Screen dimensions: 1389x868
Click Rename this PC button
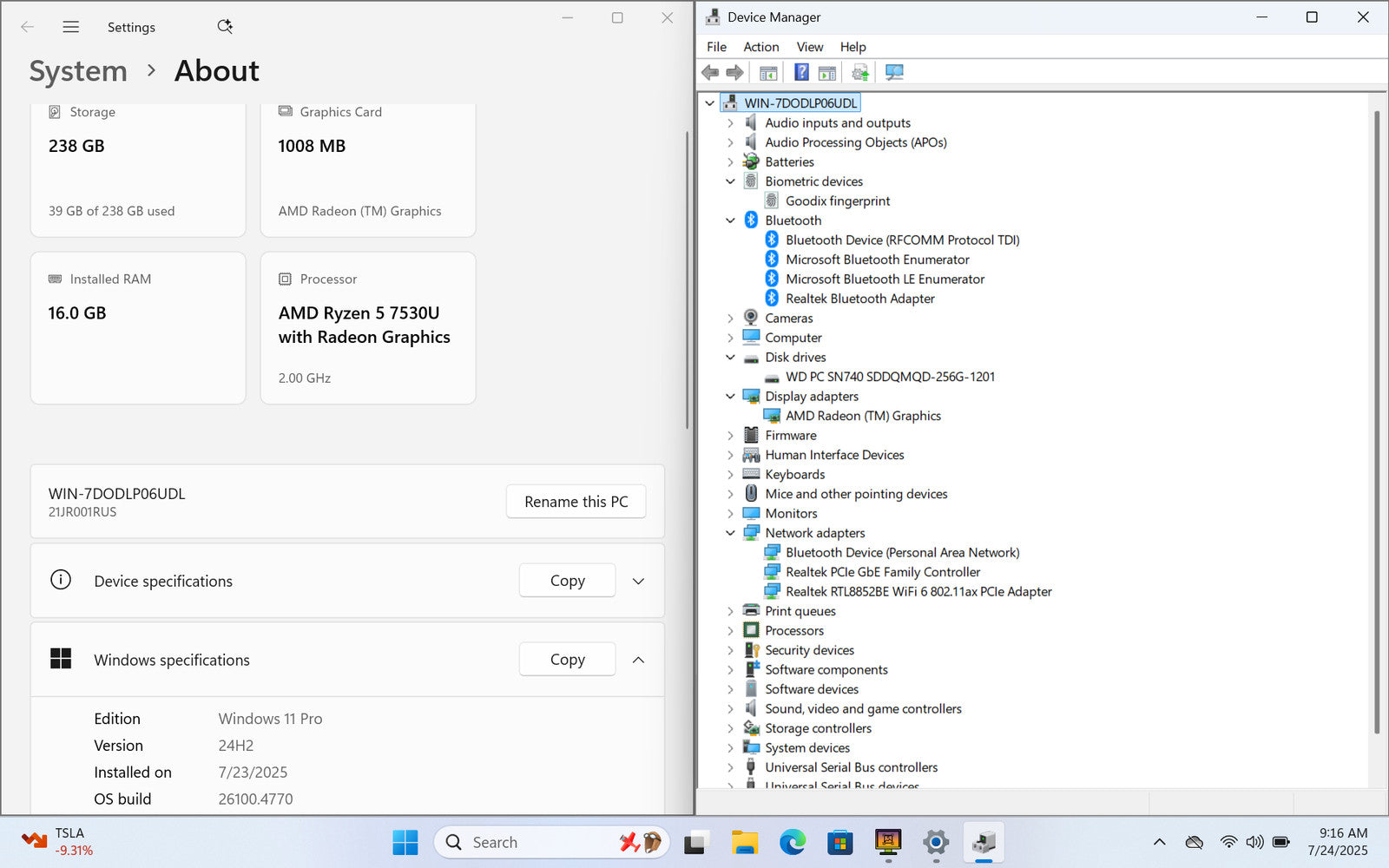(576, 502)
